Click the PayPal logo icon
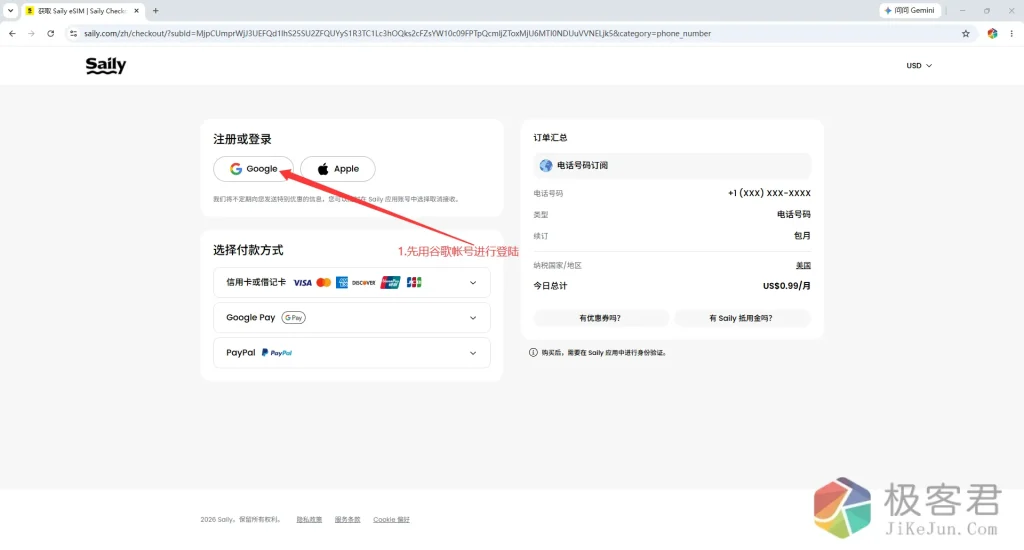Viewport: 1024px width, 550px height. (x=277, y=353)
